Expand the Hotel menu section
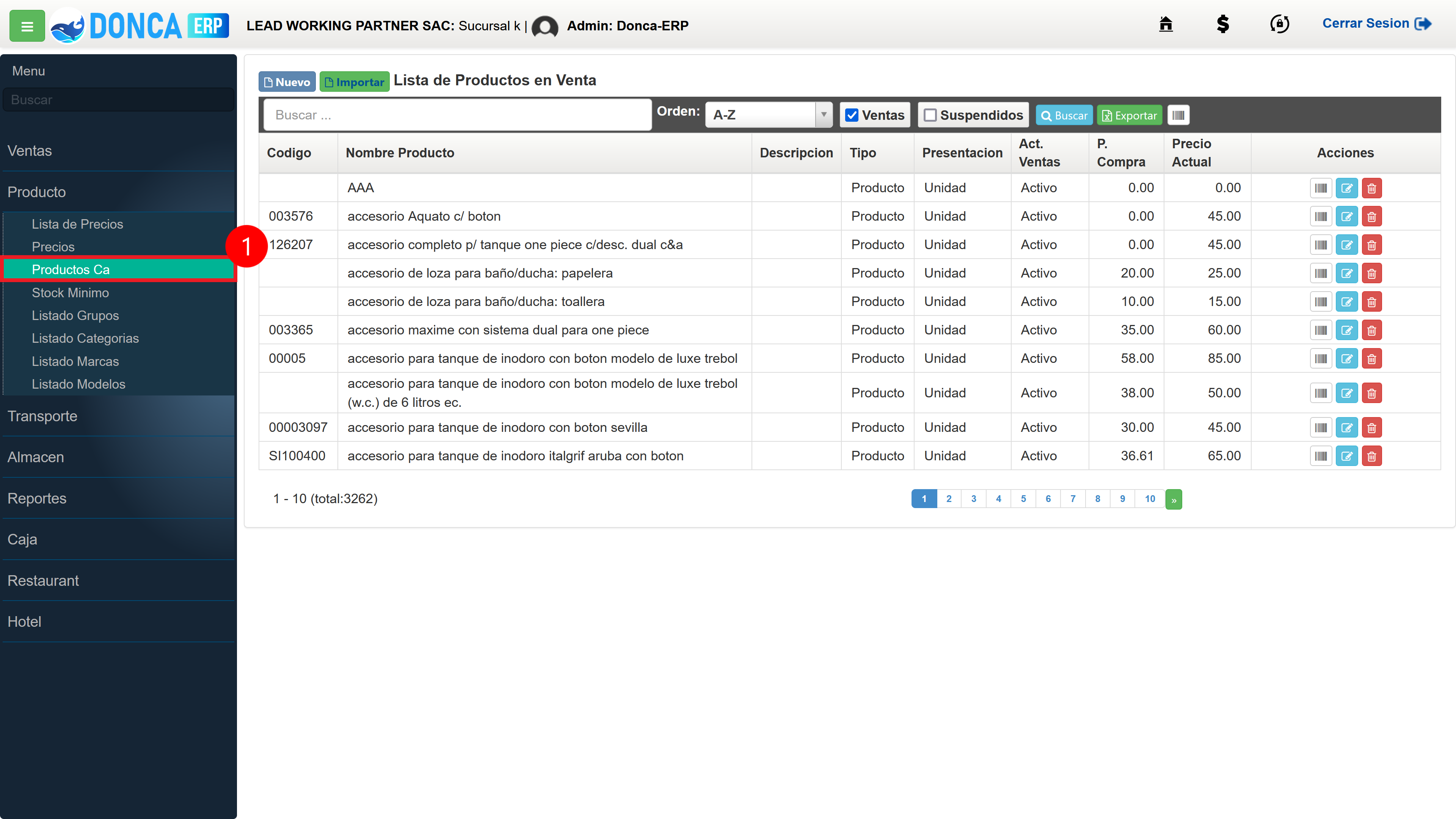This screenshot has width=1456, height=819. 119,622
